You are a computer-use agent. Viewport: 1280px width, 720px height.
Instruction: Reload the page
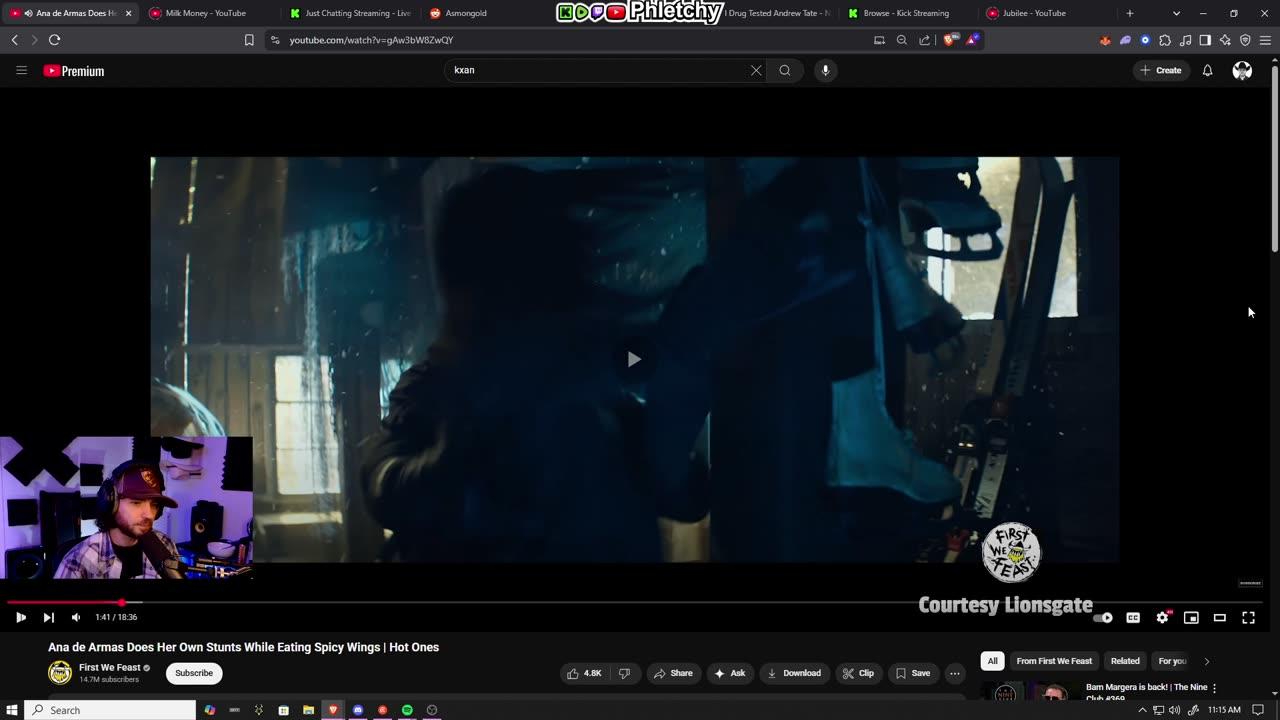54,40
